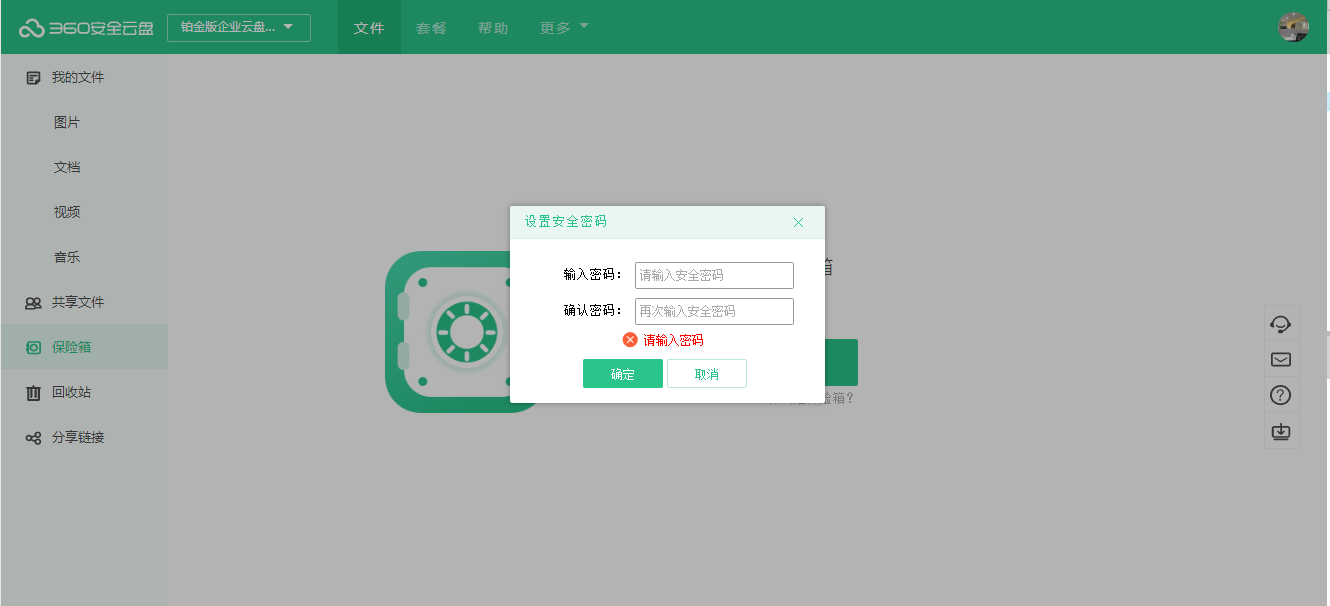1330x606 pixels.
Task: Open 保险箱 in the sidebar
Action: tap(84, 347)
